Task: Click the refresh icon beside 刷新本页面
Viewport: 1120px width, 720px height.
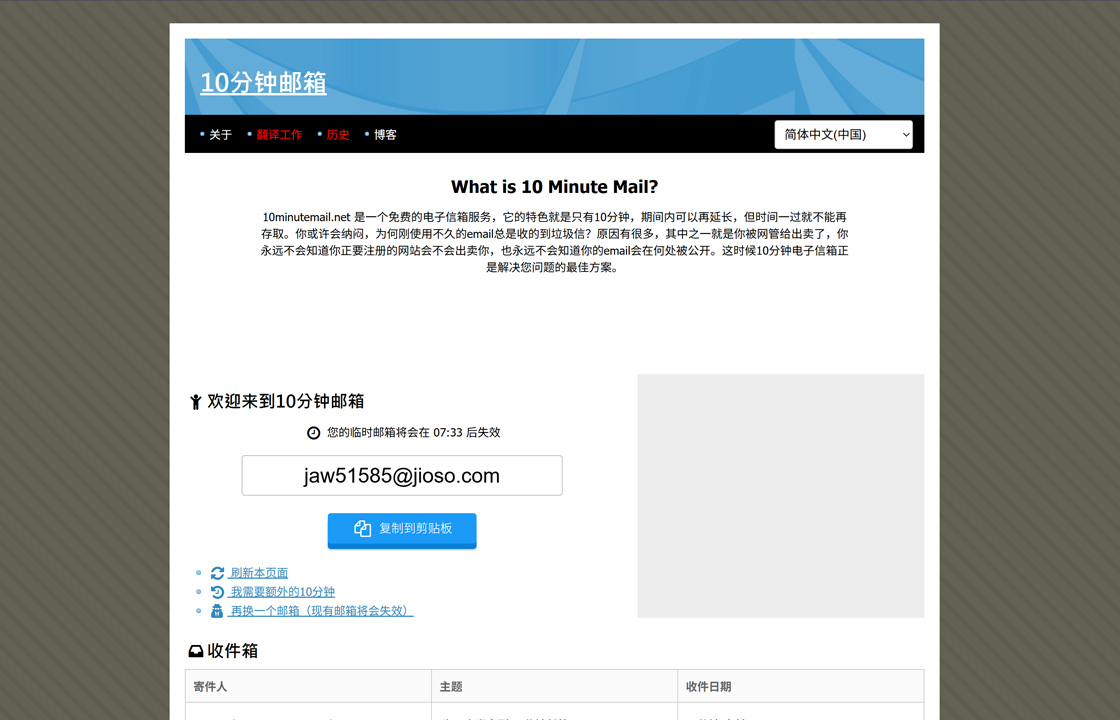Action: (217, 573)
